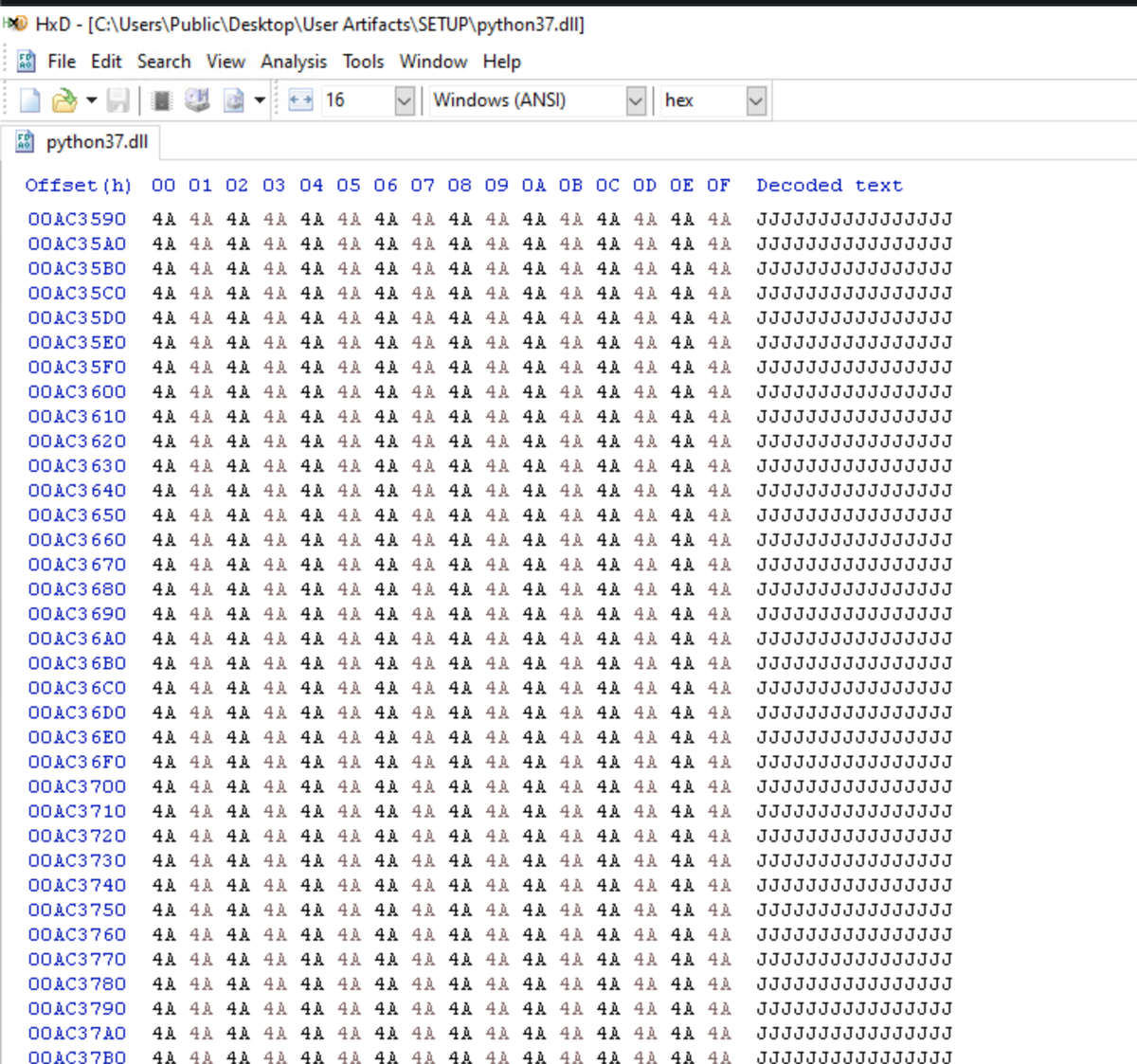This screenshot has width=1137, height=1064.
Task: Click offset 00AC3650
Action: click(77, 514)
